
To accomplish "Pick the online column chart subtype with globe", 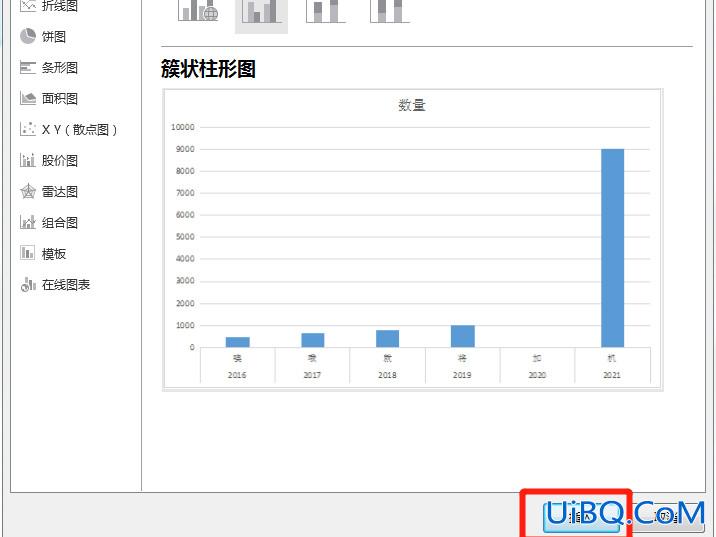I will pyautogui.click(x=198, y=11).
